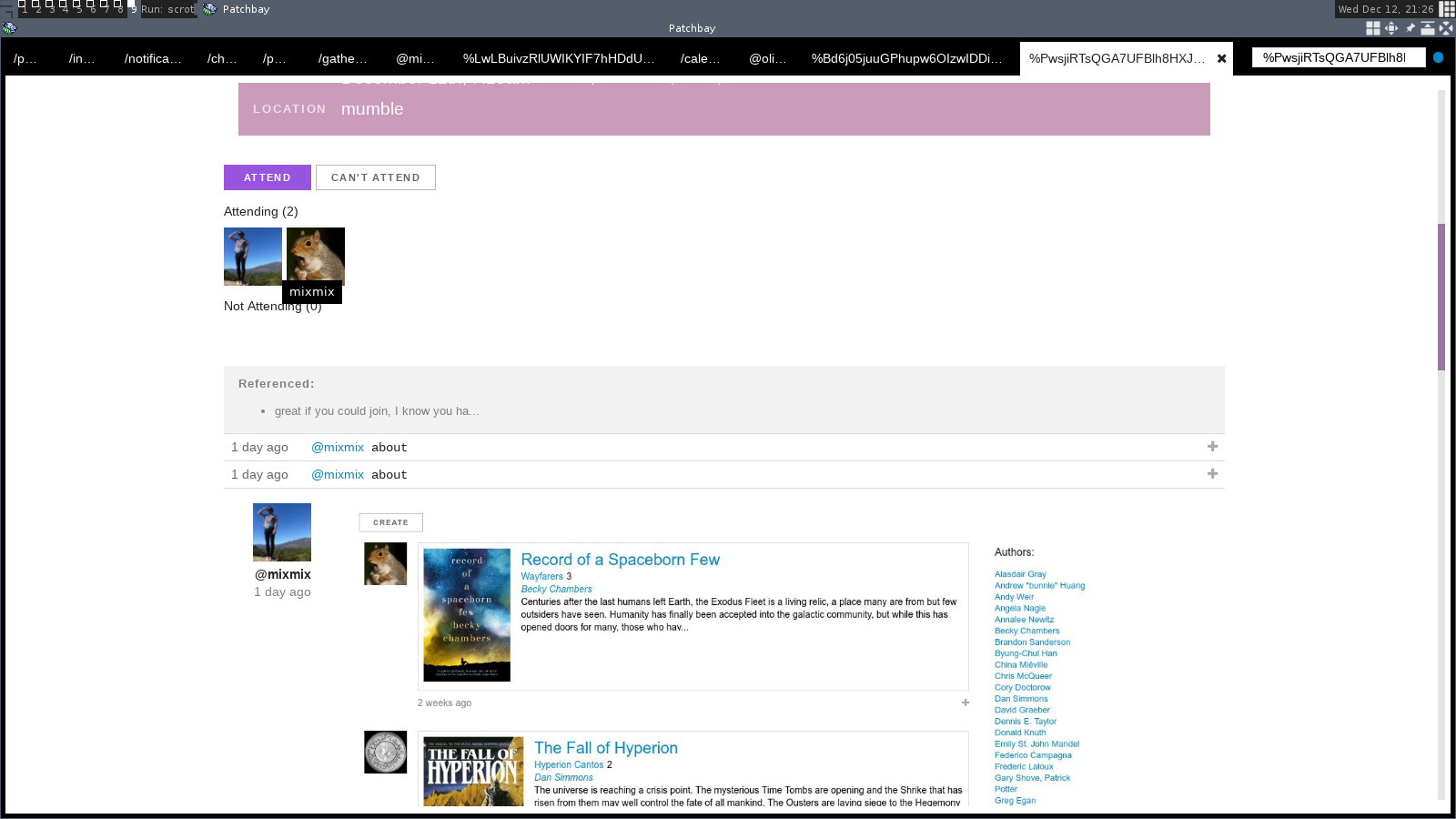1456x819 pixels.
Task: Click the 'Referenced:' label
Action: coord(277,384)
